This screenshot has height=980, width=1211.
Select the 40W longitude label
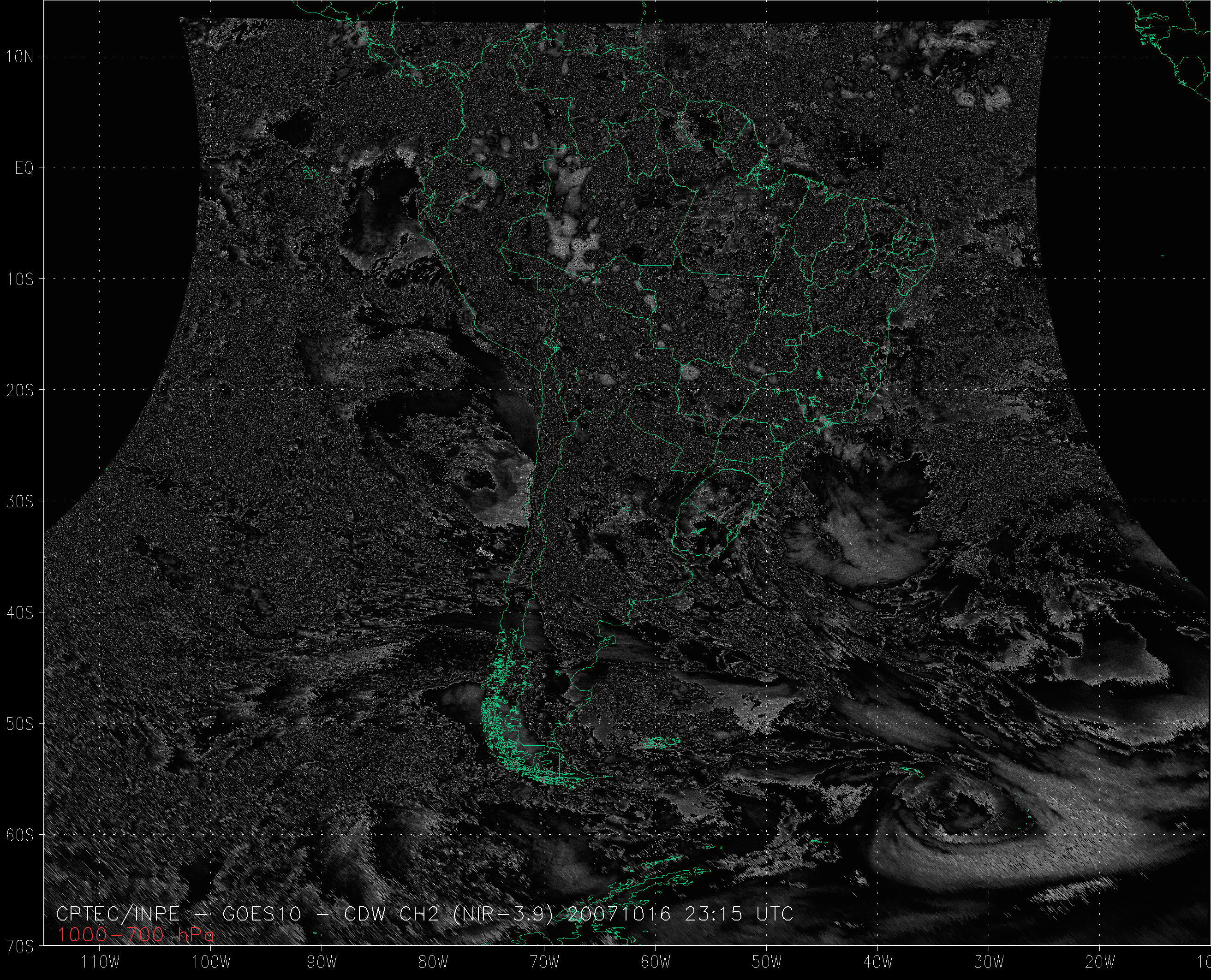(878, 962)
